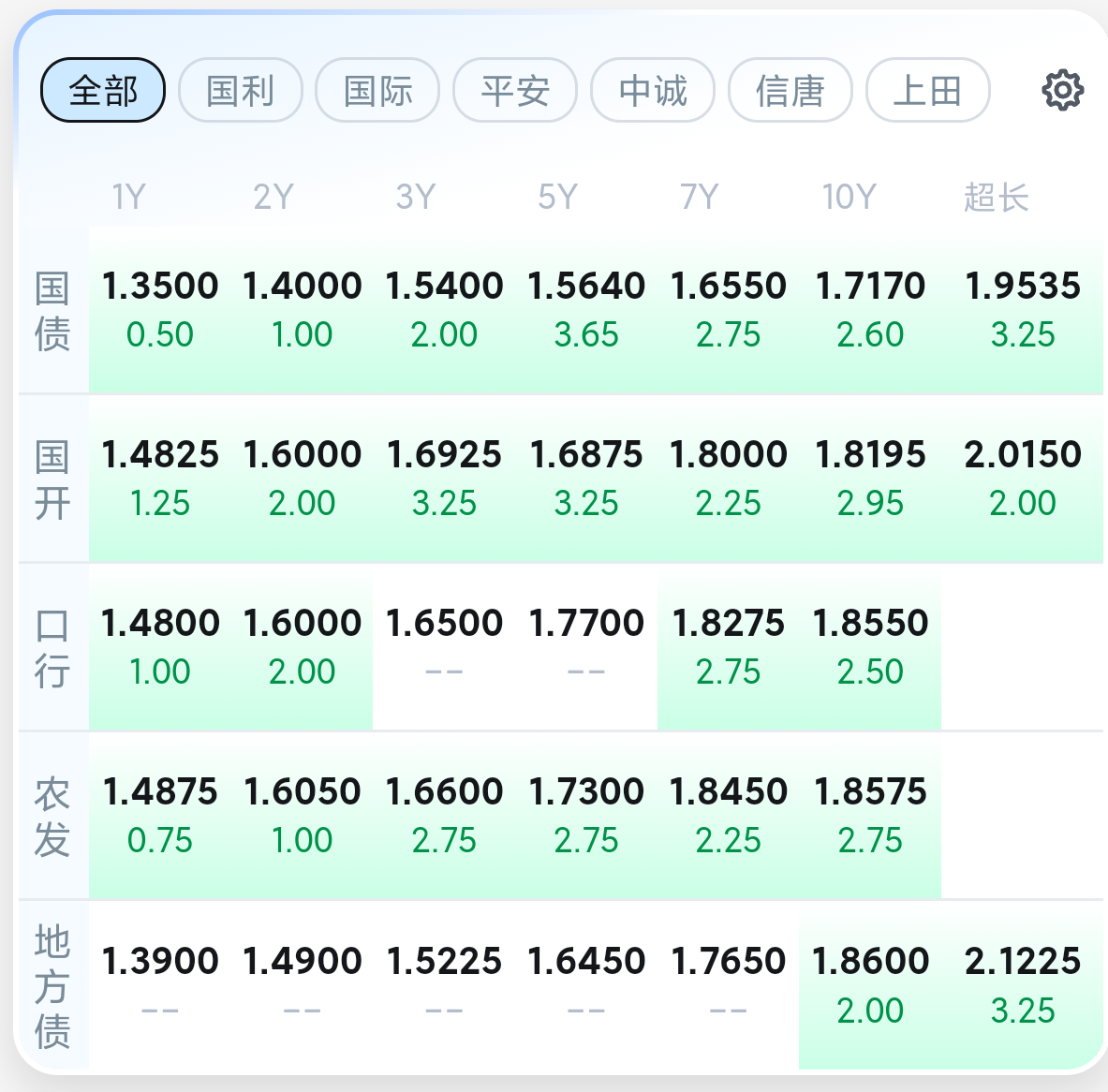
Task: Select the 信唐 tab
Action: click(790, 91)
